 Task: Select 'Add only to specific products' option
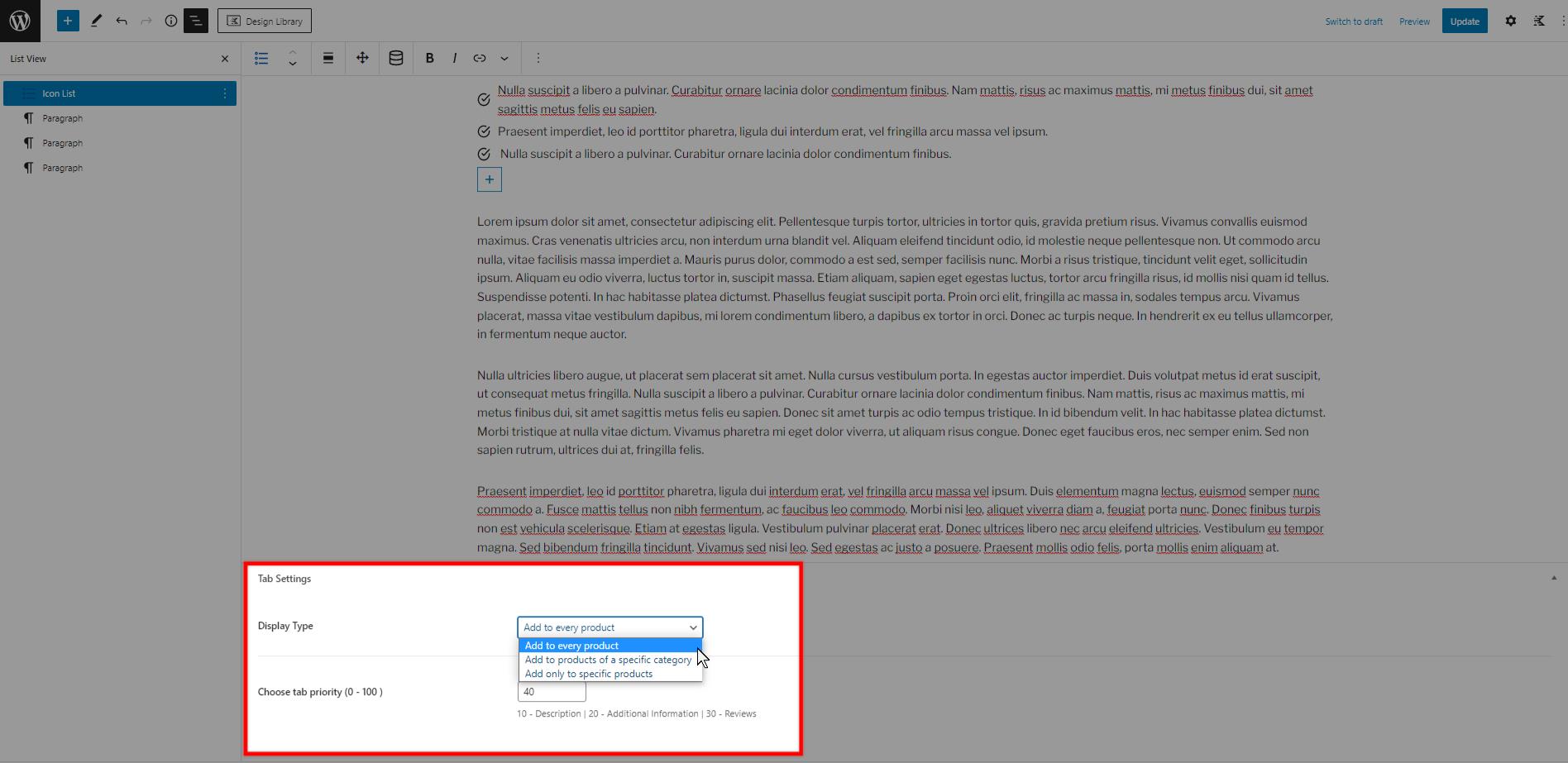click(588, 673)
